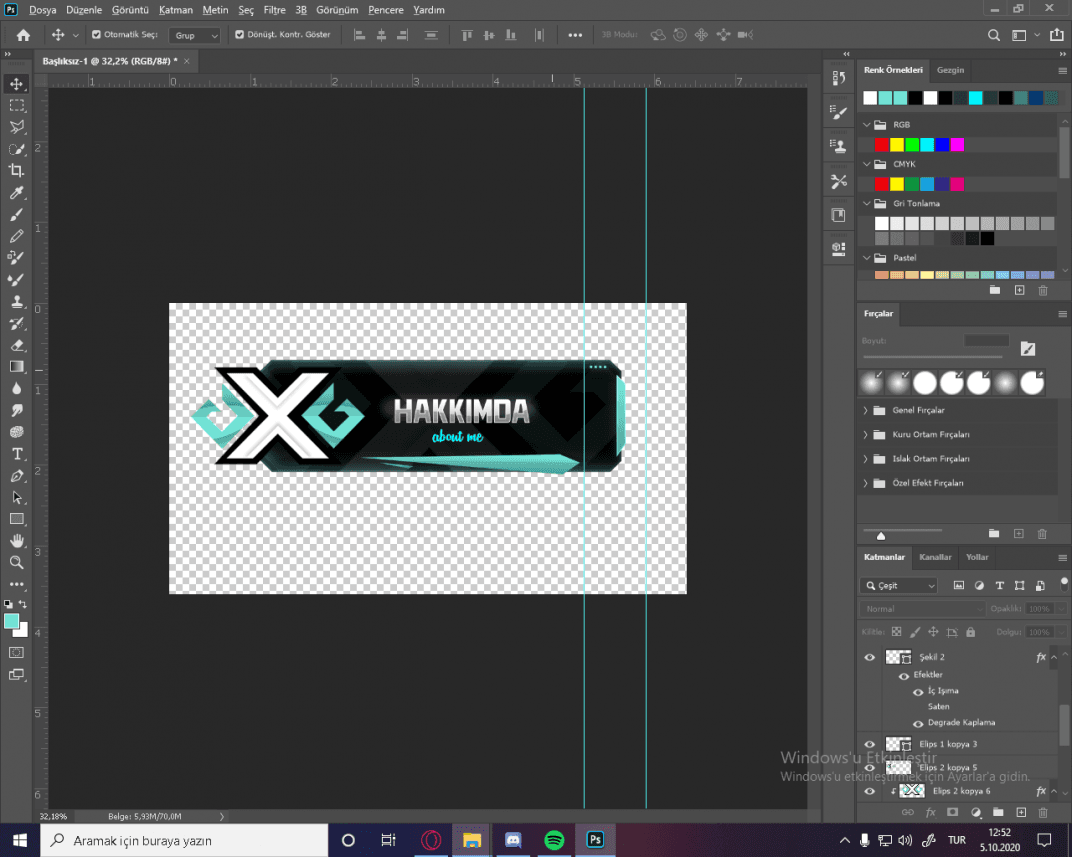Select the Rectangular Marquee tool
The height and width of the screenshot is (857, 1072).
pos(16,105)
